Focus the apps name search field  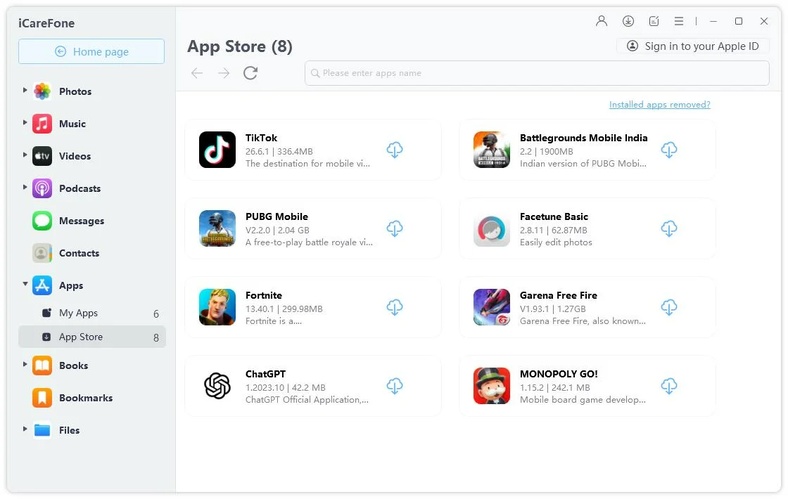point(537,73)
